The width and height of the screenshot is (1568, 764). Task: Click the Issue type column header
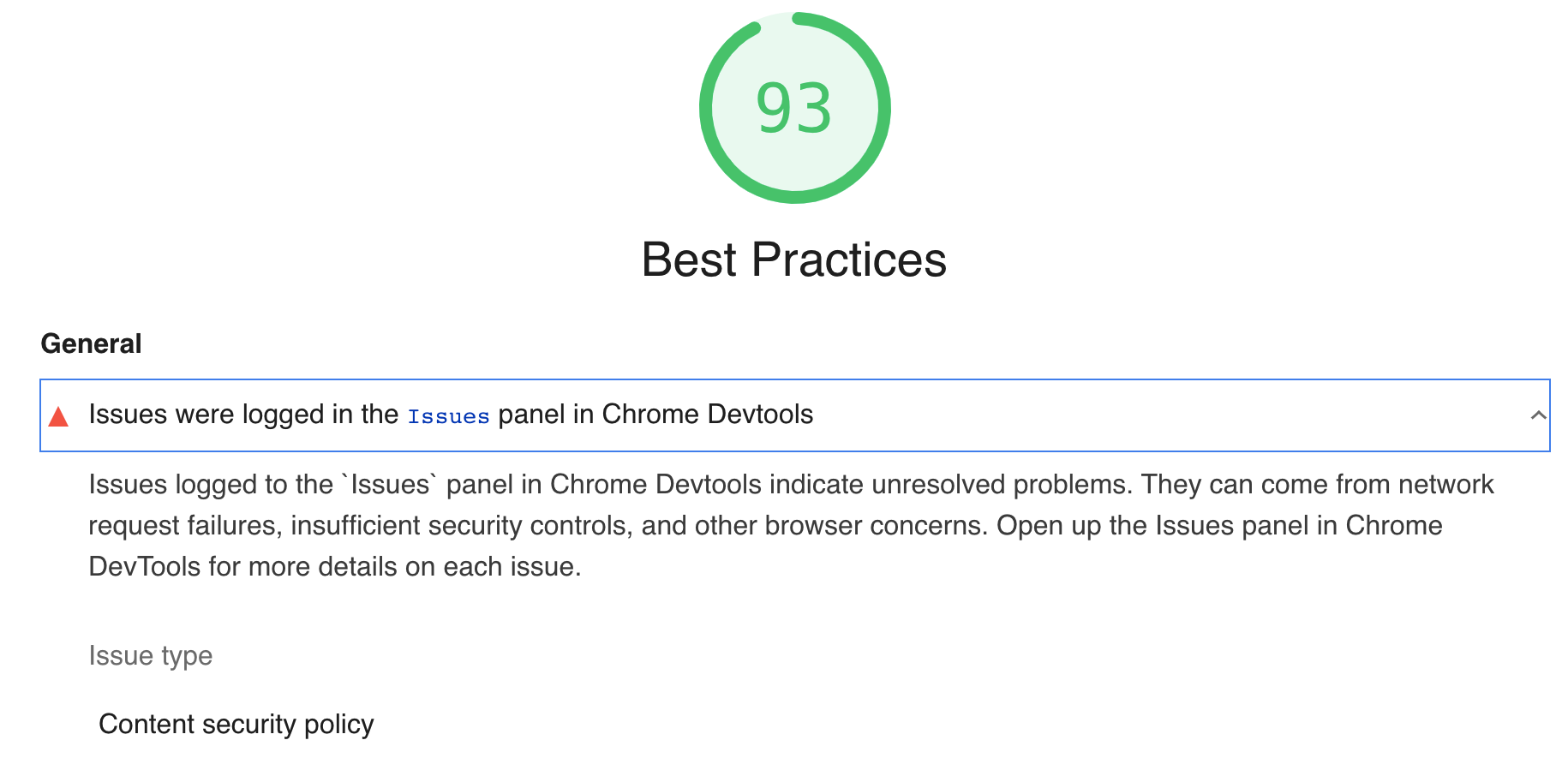150,655
